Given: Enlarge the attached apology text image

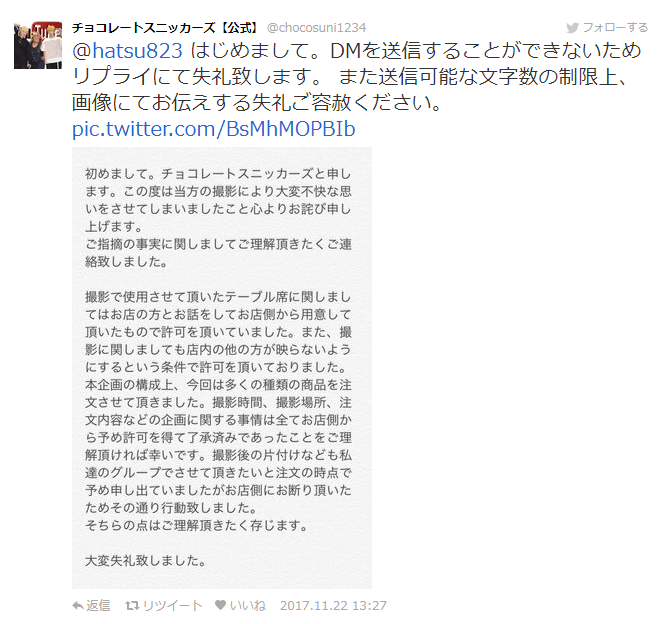Looking at the screenshot, I should (222, 368).
